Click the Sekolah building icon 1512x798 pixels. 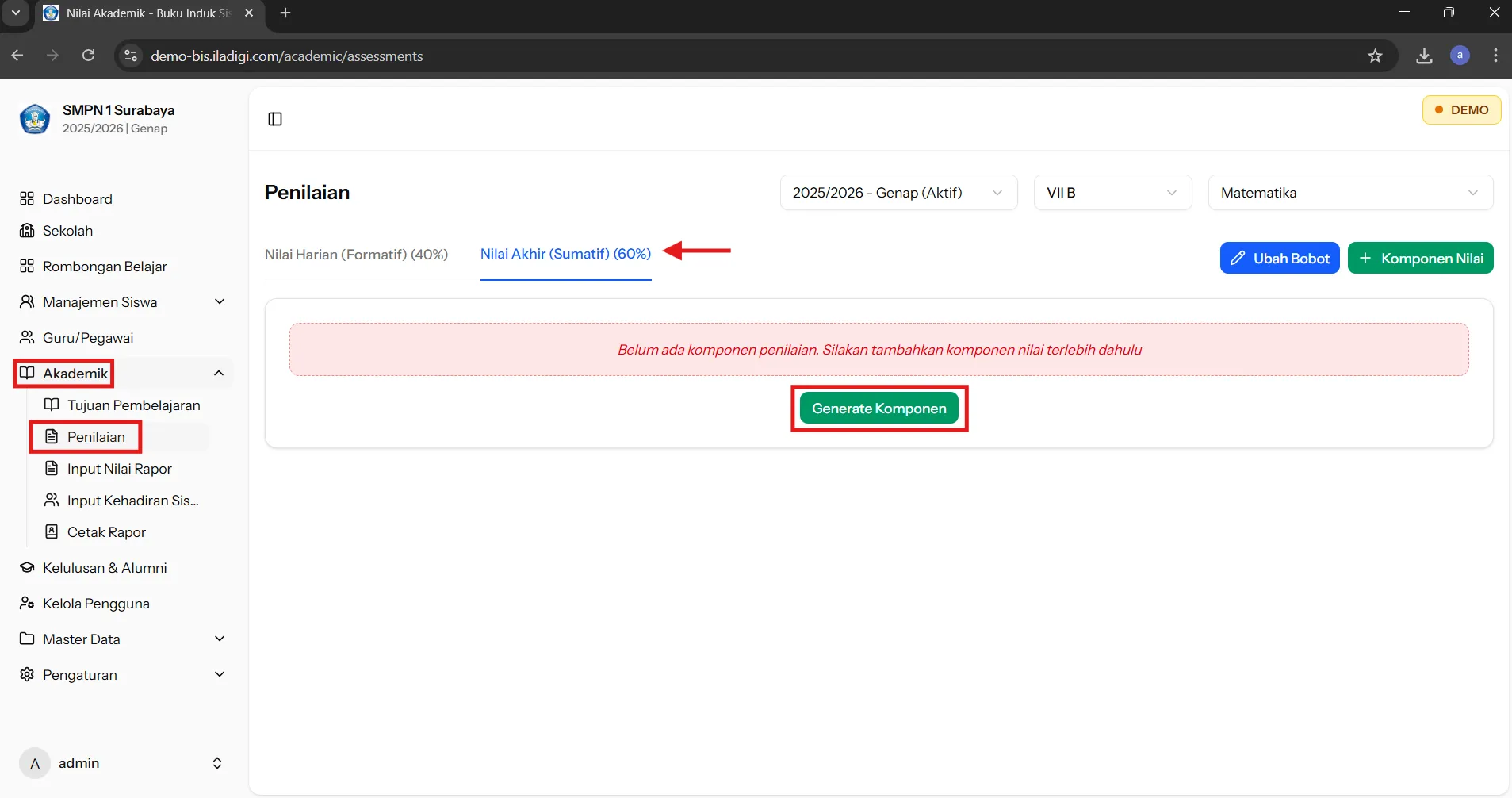(27, 231)
